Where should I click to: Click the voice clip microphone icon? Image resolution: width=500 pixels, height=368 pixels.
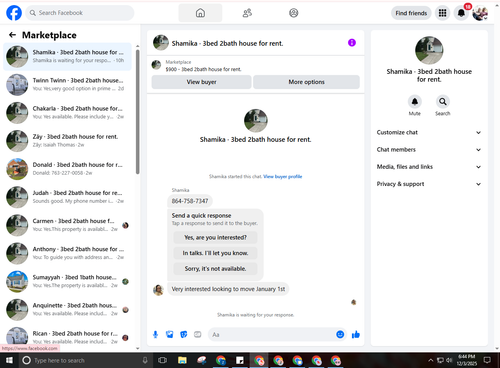pyautogui.click(x=155, y=334)
